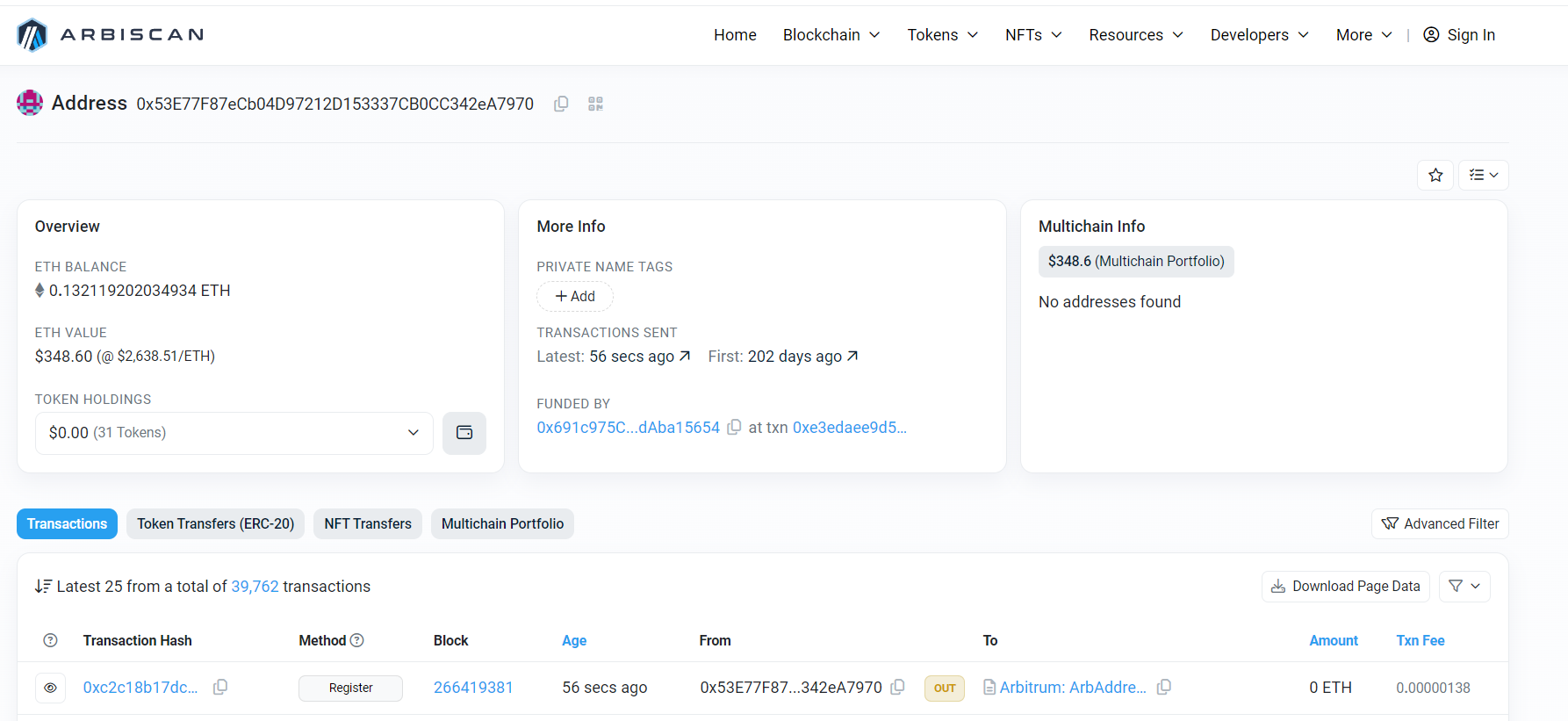Screen dimensions: 1568x721
Task: Open the Advanced Filter
Action: pos(1440,524)
